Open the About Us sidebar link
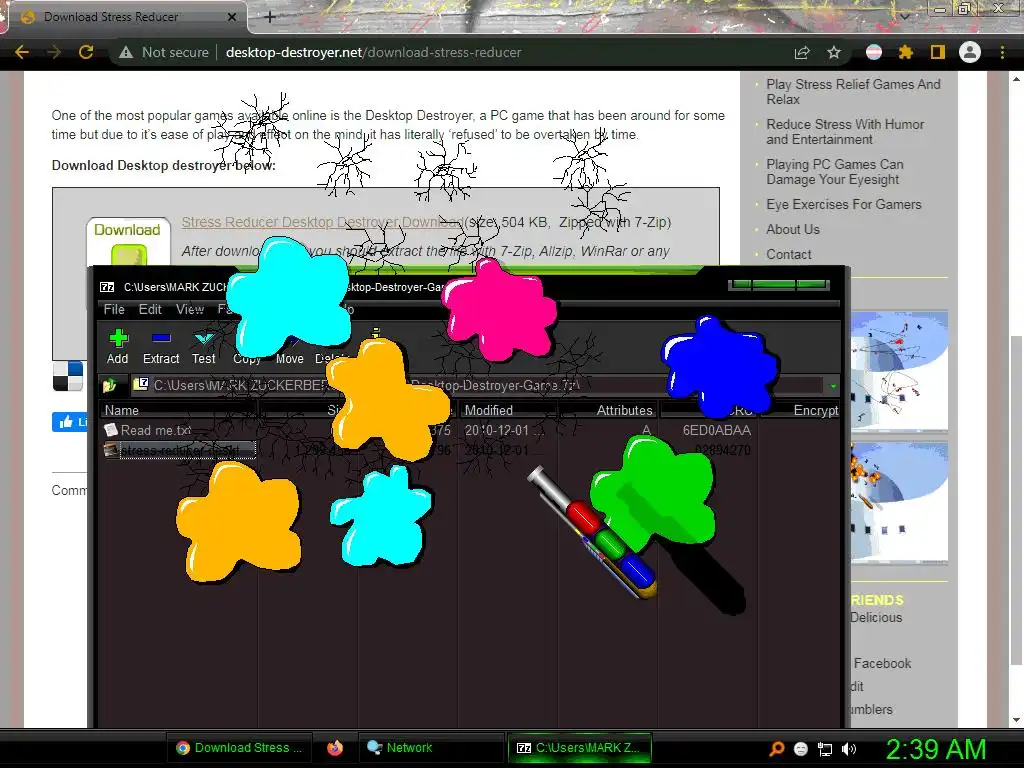 click(x=793, y=229)
